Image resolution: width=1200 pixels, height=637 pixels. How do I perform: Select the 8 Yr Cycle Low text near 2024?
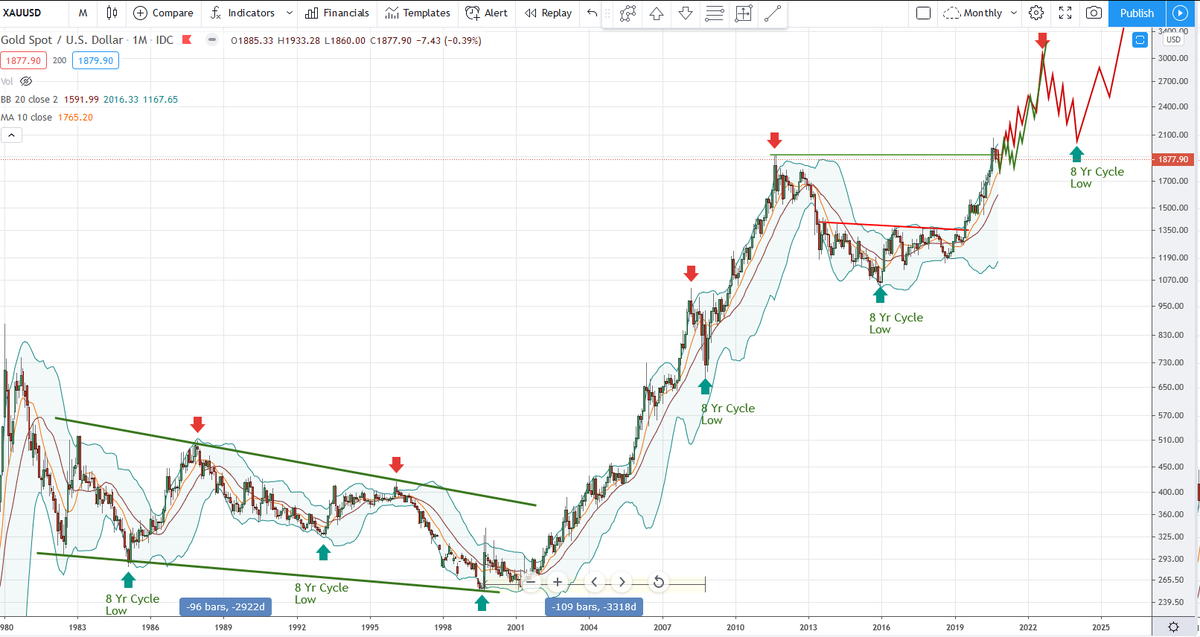pos(1096,177)
